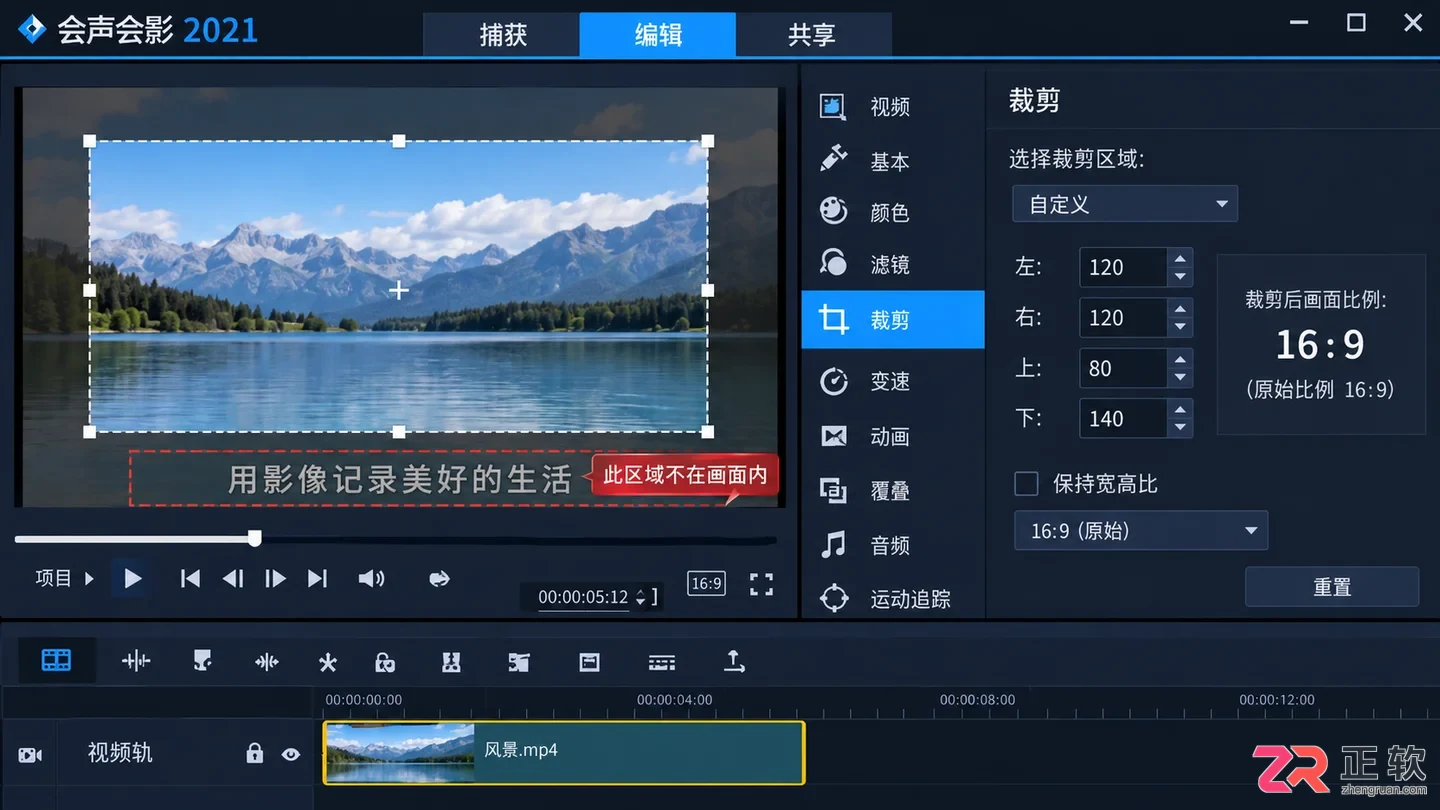
Task: Enable the 保持宽高比 checkbox
Action: 1027,484
